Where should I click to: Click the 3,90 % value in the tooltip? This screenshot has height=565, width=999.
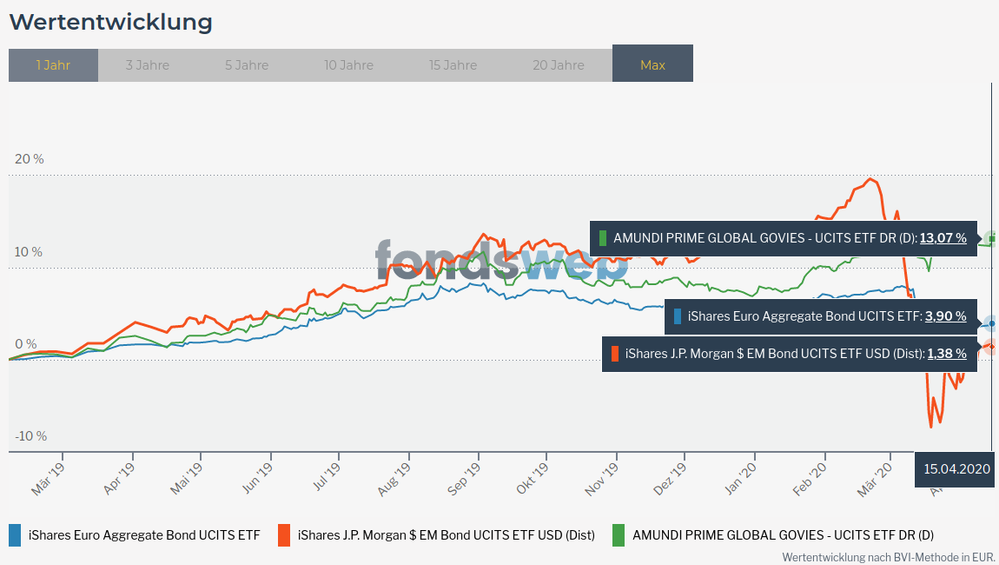pyautogui.click(x=945, y=316)
